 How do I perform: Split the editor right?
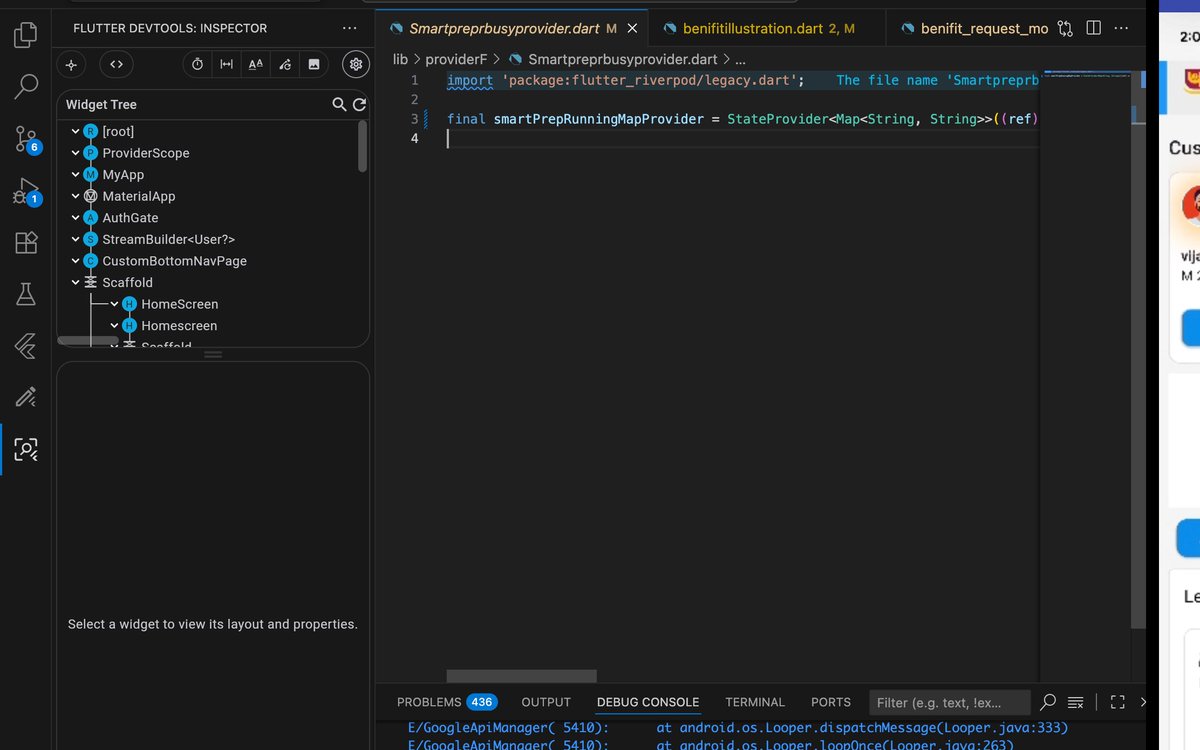1094,28
